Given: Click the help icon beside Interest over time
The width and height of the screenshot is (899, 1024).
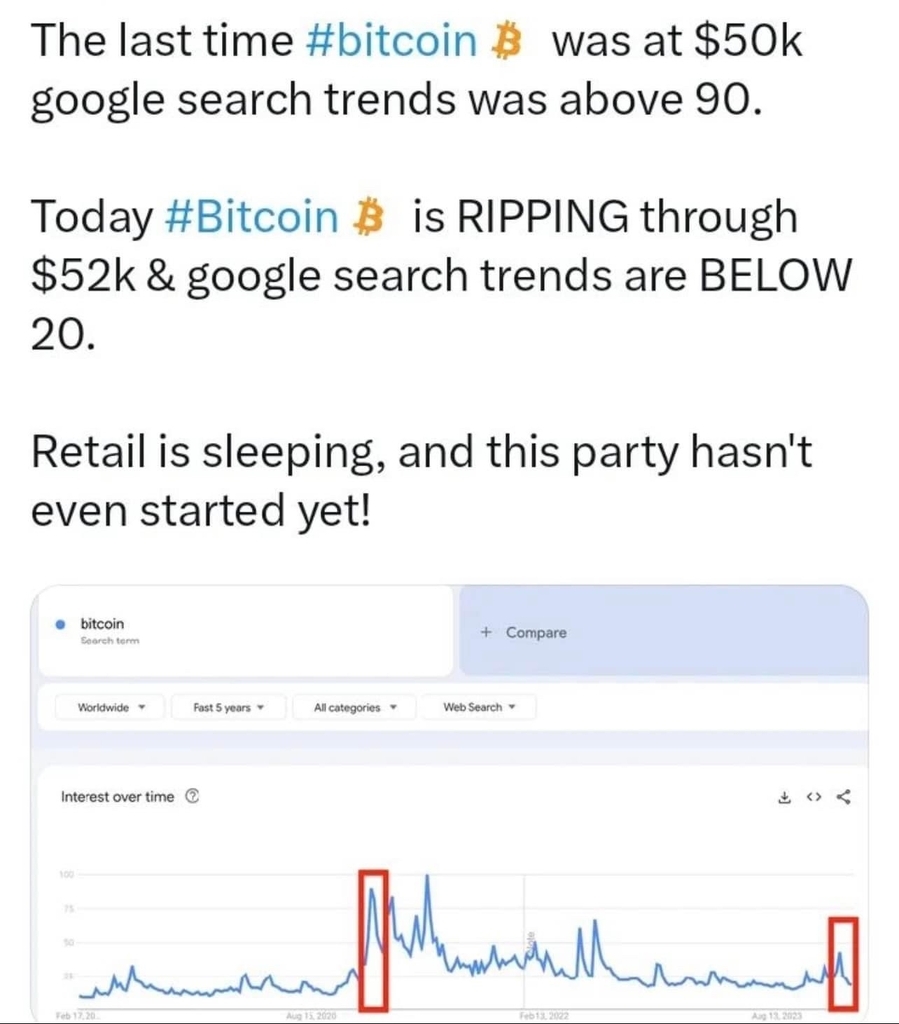Looking at the screenshot, I should coord(192,796).
